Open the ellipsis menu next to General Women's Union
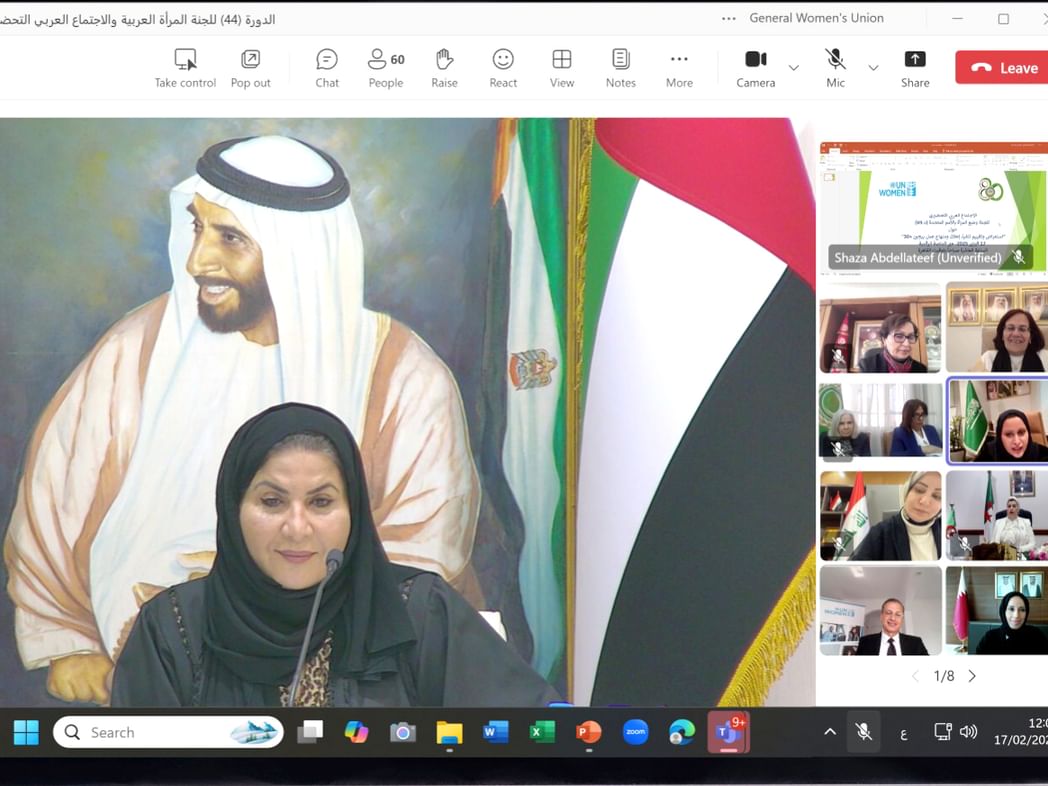The image size is (1048, 786). (x=729, y=19)
